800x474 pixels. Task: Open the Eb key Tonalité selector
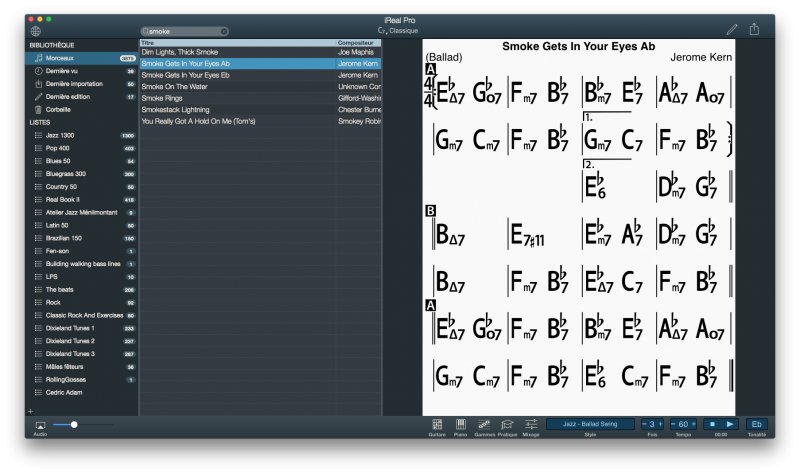pyautogui.click(x=757, y=424)
